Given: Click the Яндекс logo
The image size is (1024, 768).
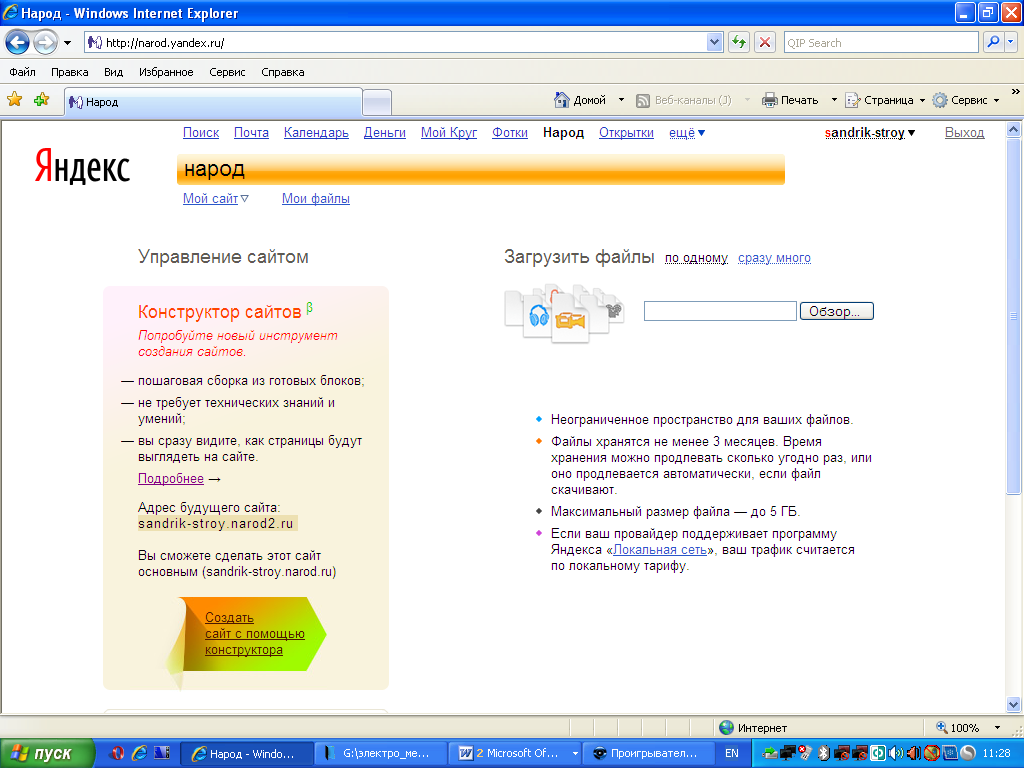Looking at the screenshot, I should [82, 167].
